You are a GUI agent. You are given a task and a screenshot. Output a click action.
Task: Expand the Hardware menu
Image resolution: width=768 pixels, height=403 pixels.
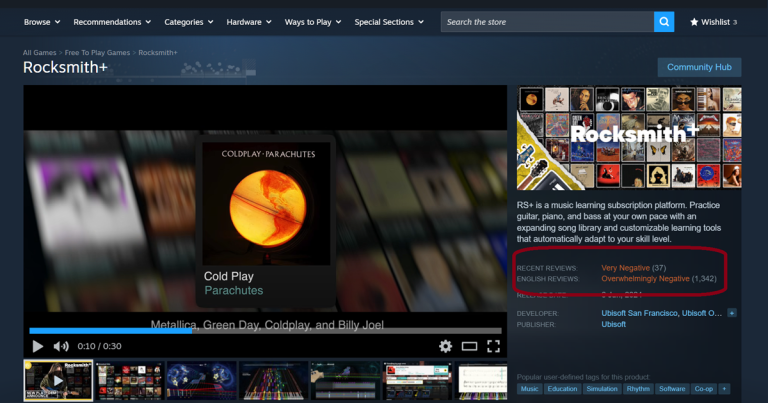[x=249, y=22]
